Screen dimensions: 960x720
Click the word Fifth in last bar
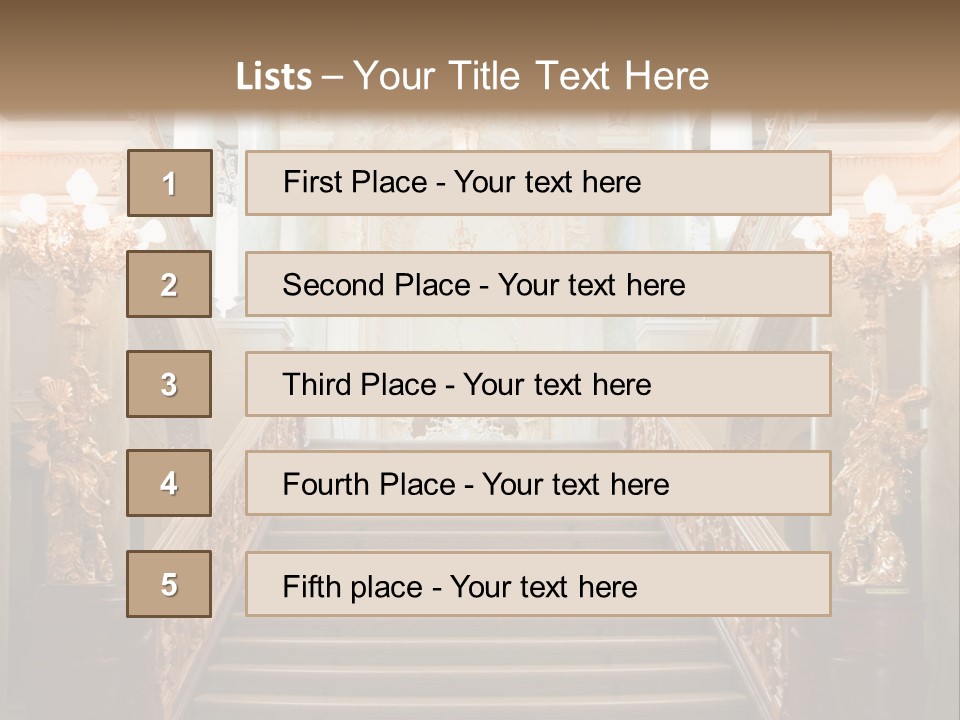312,586
